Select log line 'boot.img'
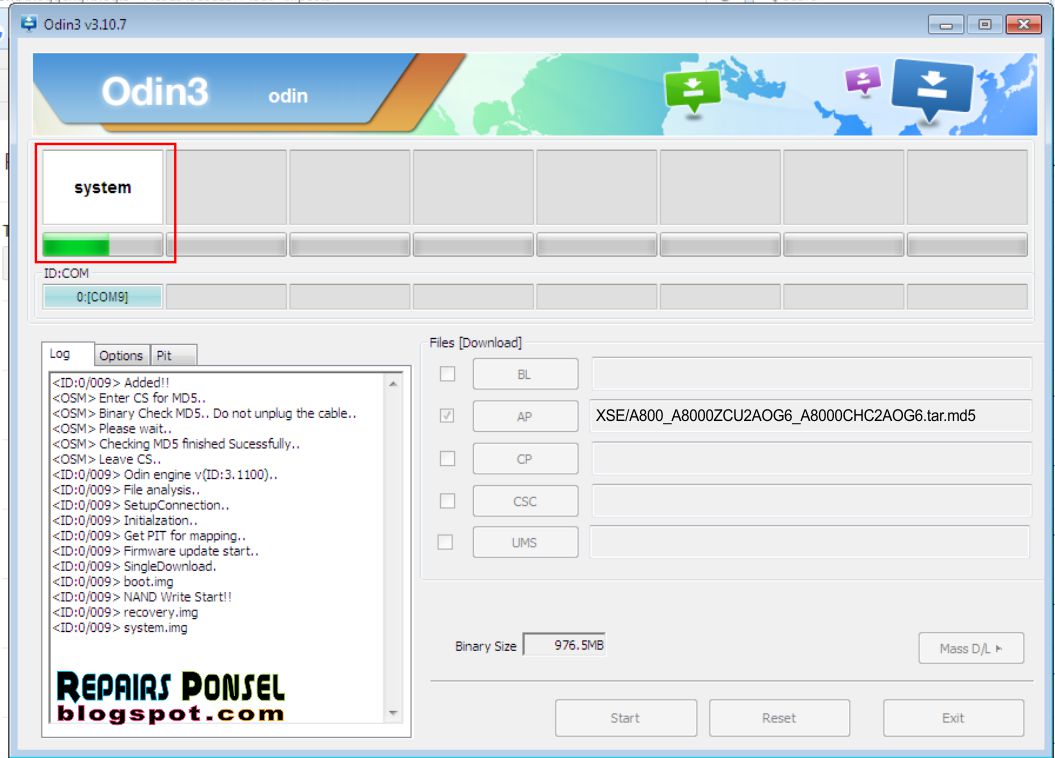 [113, 582]
